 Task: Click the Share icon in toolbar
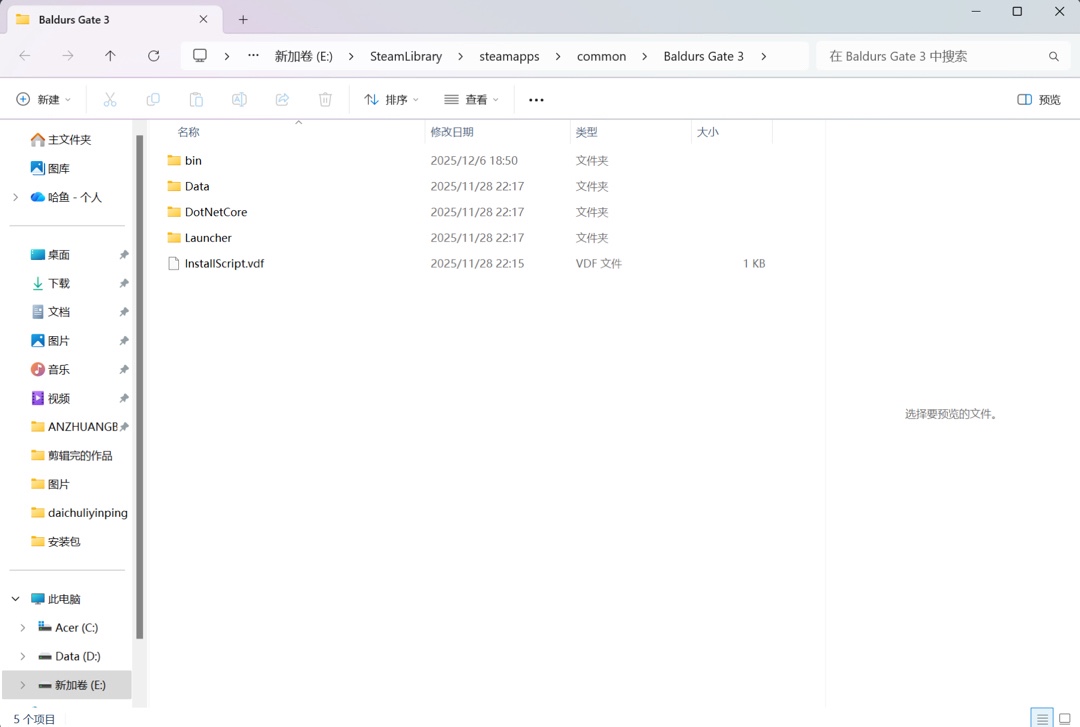pyautogui.click(x=282, y=100)
